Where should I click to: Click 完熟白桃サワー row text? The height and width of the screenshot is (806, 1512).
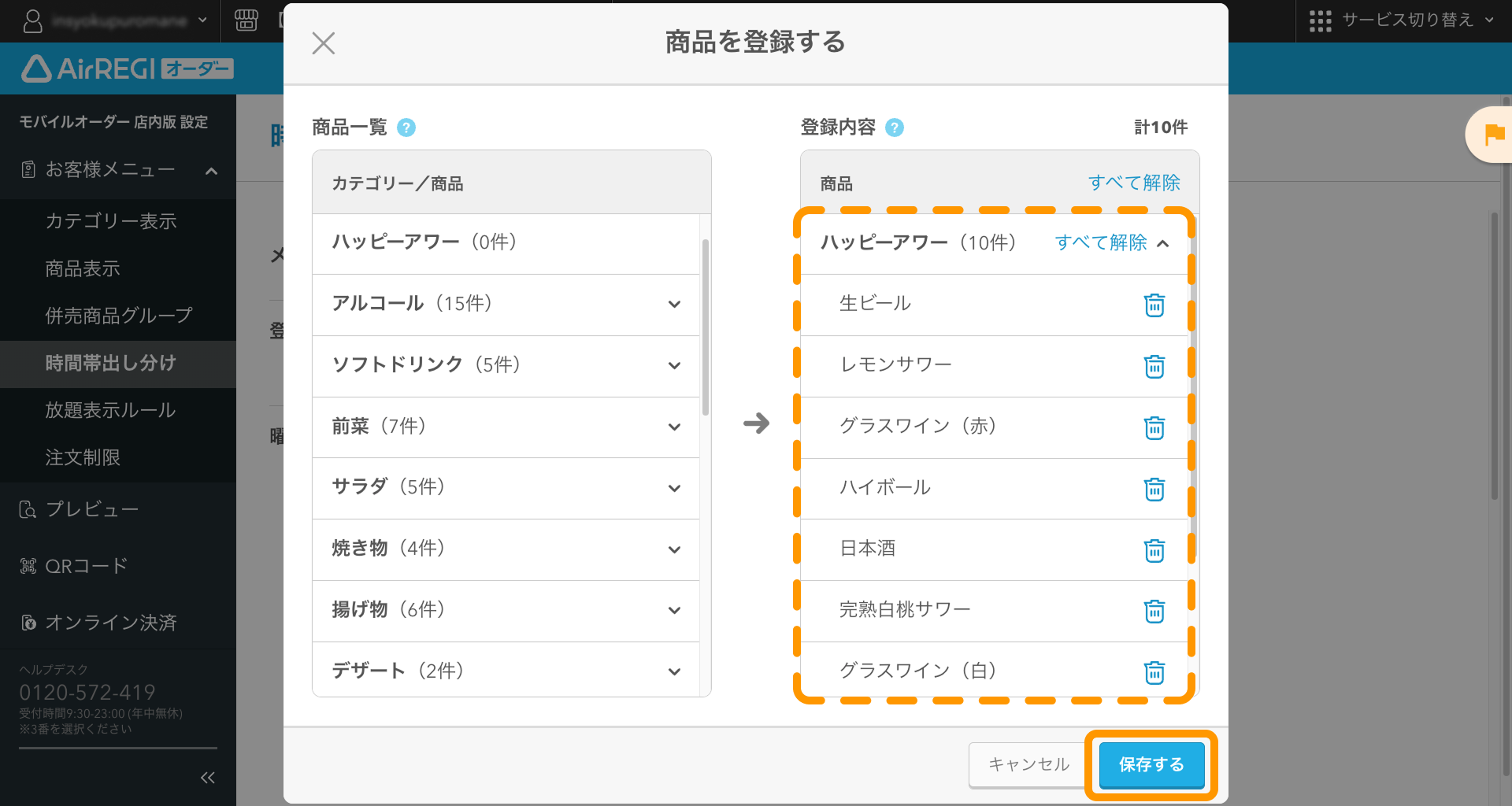tap(905, 609)
